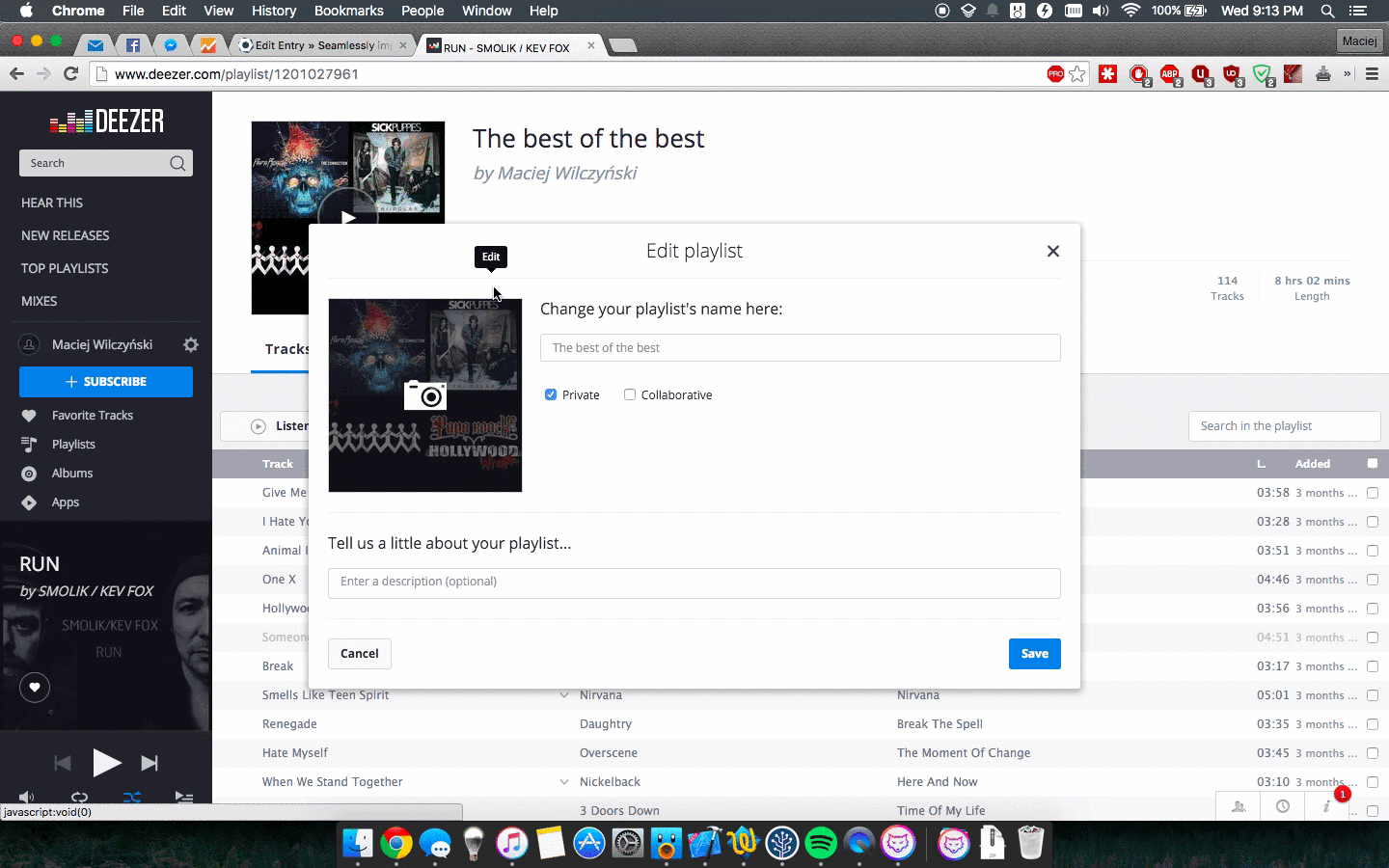Toggle shuffle mode in player
This screenshot has height=868, width=1389.
132,798
